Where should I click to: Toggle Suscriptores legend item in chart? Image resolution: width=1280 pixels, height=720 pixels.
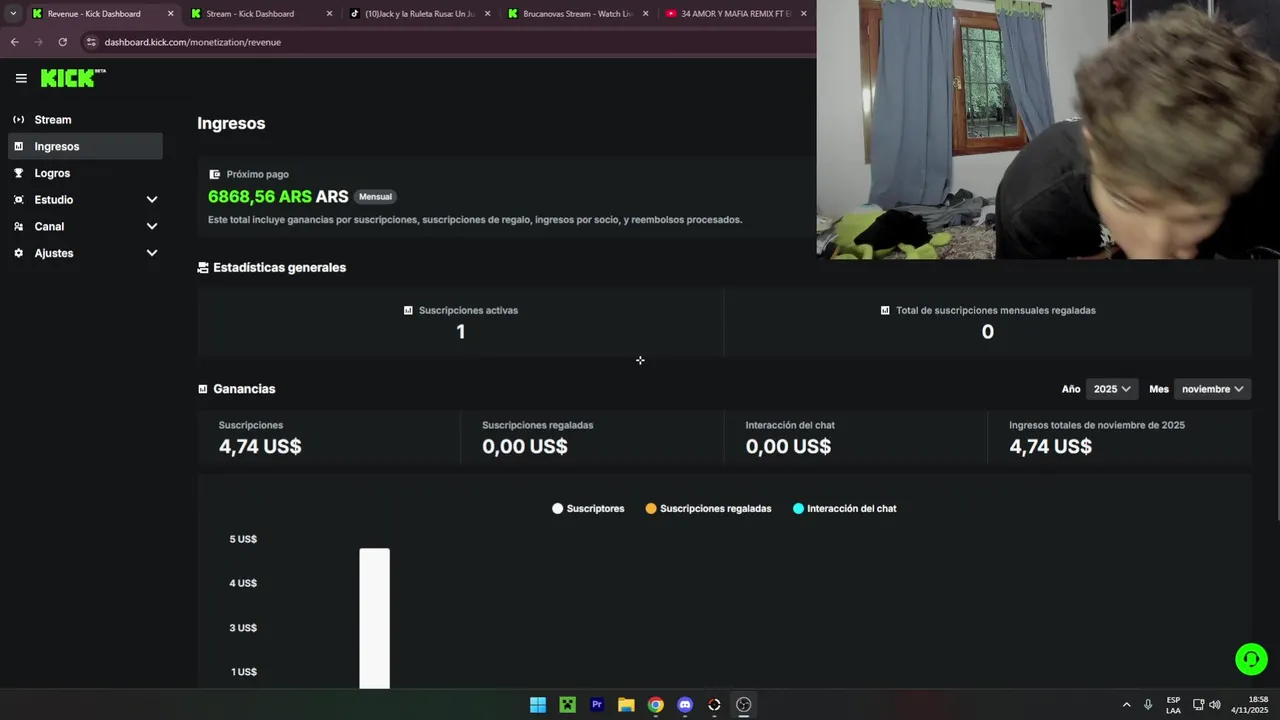(588, 509)
